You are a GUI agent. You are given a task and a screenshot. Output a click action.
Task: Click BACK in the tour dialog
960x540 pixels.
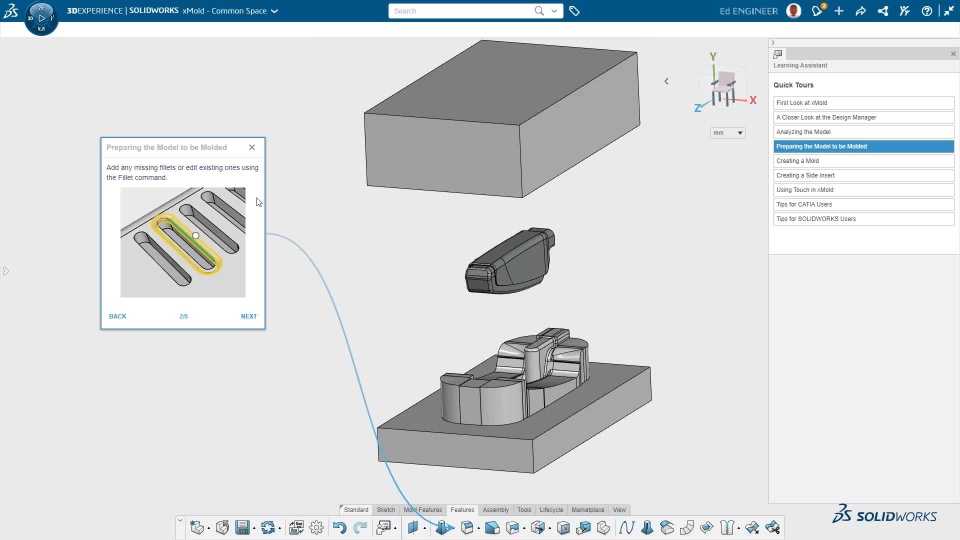(118, 317)
